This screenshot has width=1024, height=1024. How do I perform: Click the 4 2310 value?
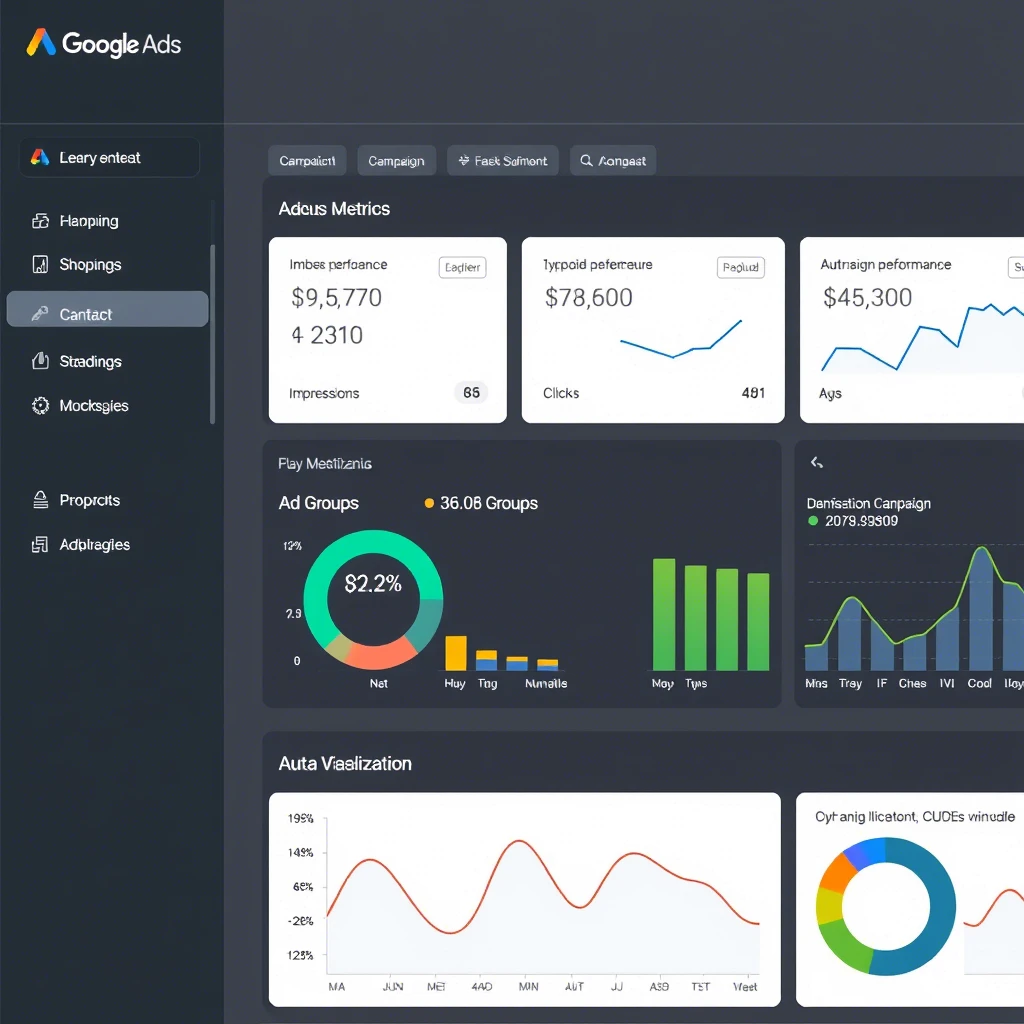click(x=327, y=335)
